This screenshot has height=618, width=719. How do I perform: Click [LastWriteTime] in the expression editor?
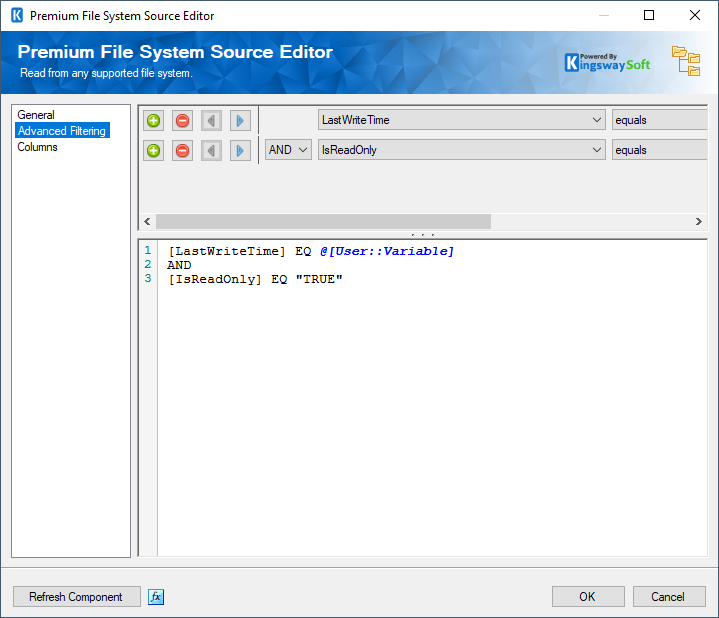point(227,251)
